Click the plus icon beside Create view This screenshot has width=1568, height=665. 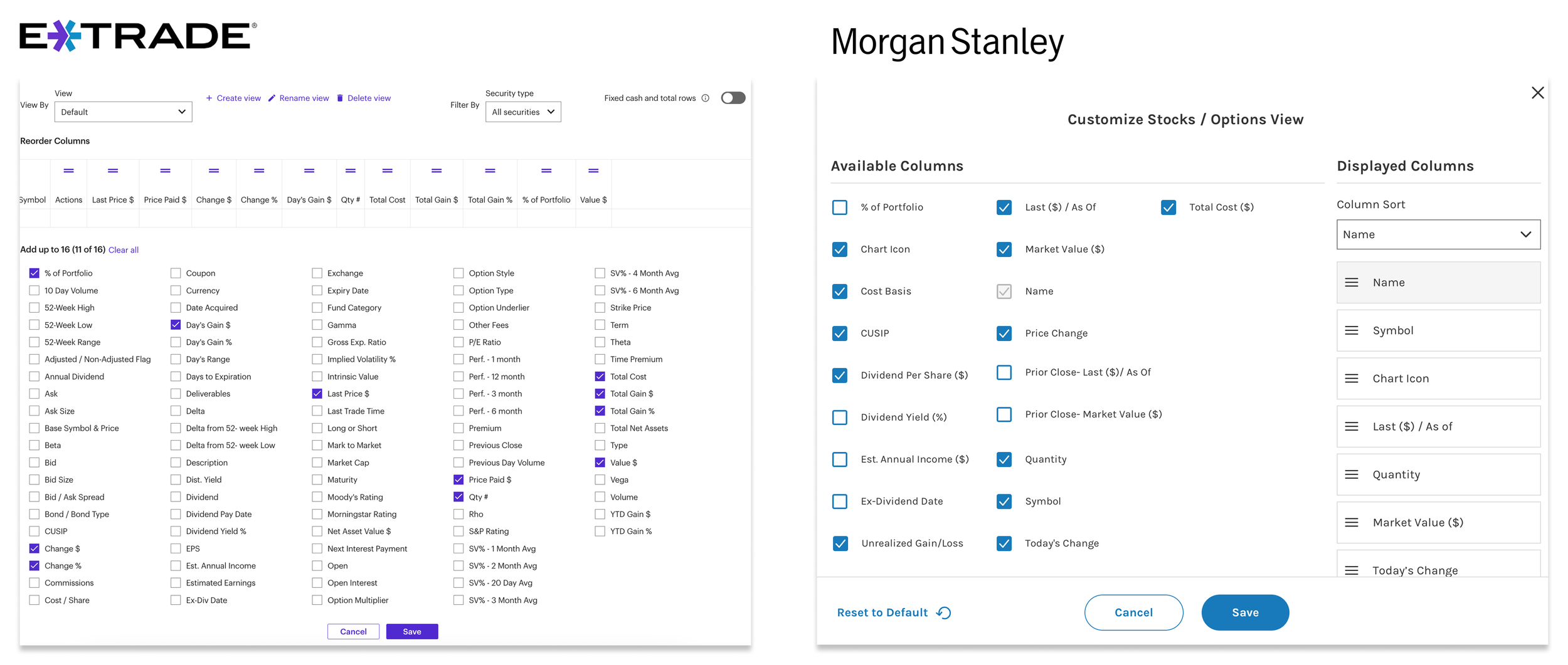click(209, 98)
